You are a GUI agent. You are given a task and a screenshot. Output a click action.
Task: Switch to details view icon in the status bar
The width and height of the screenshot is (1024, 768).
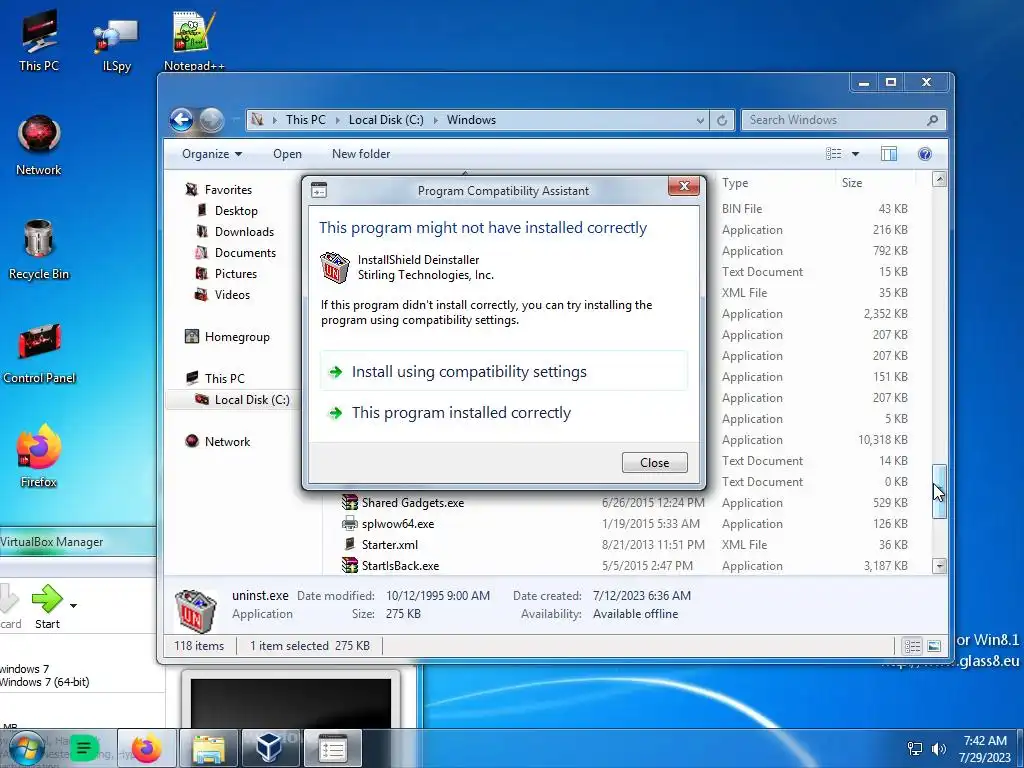pyautogui.click(x=912, y=646)
